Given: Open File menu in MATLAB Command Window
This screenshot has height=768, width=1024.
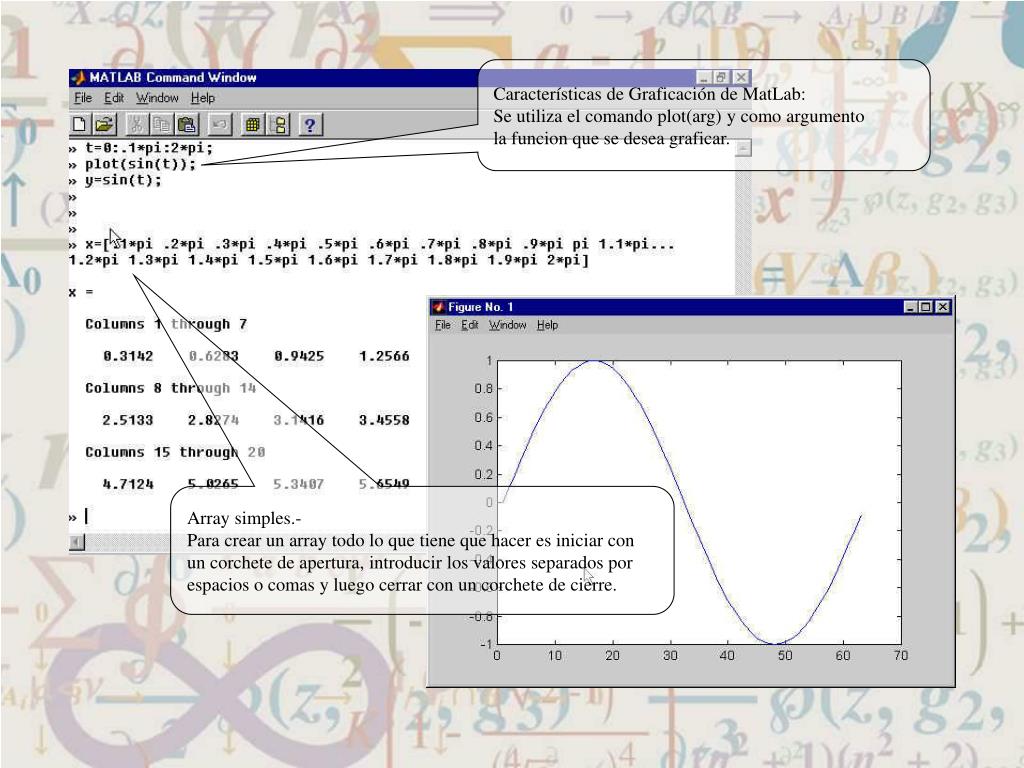Looking at the screenshot, I should [83, 98].
